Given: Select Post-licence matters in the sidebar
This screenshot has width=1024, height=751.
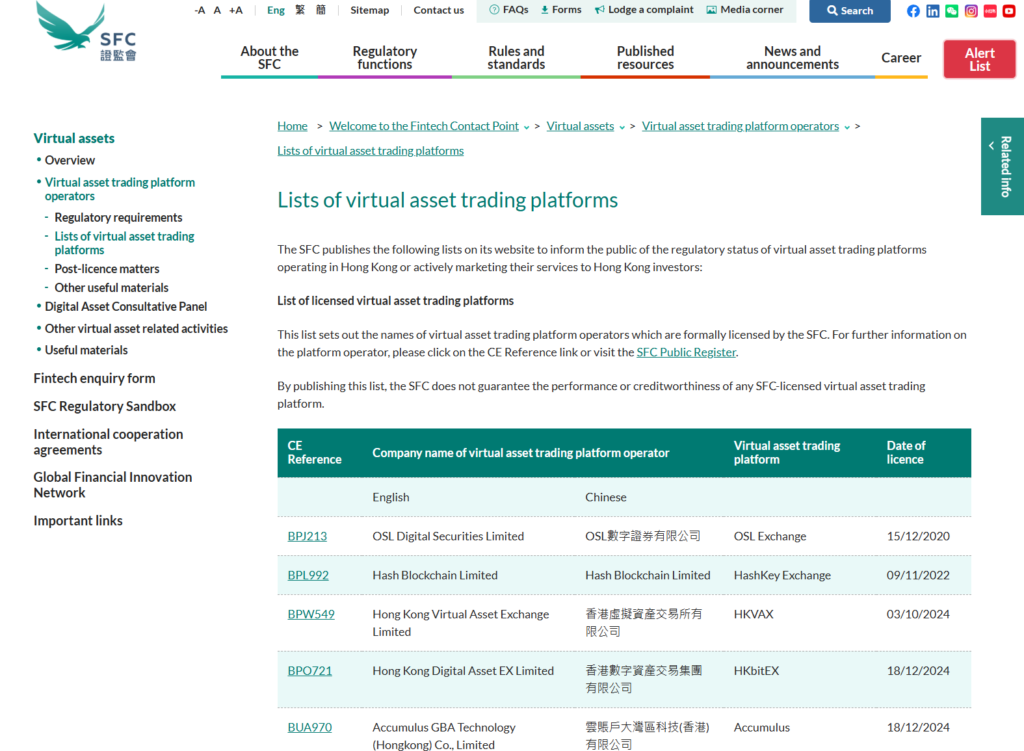Looking at the screenshot, I should coord(106,269).
